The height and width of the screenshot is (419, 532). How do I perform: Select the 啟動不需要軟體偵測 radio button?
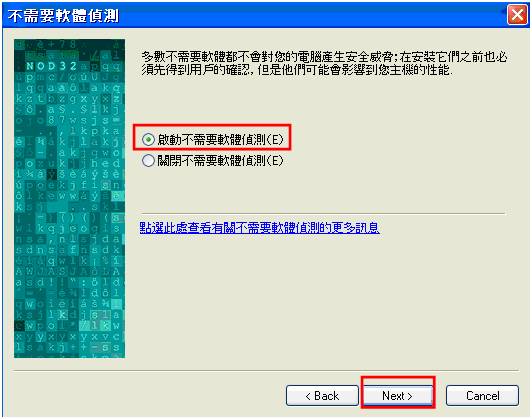click(x=148, y=139)
